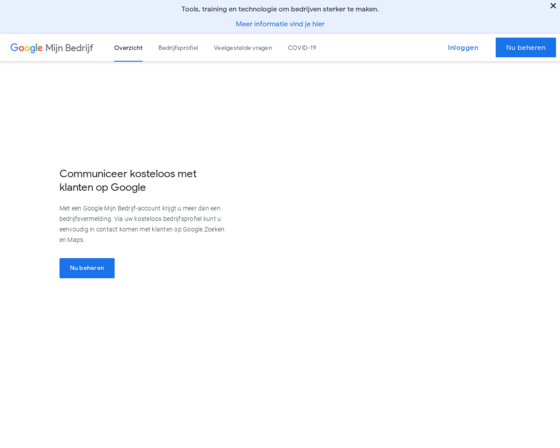Image resolution: width=560 pixels, height=448 pixels.
Task: Close the top announcement banner
Action: pyautogui.click(x=553, y=6)
